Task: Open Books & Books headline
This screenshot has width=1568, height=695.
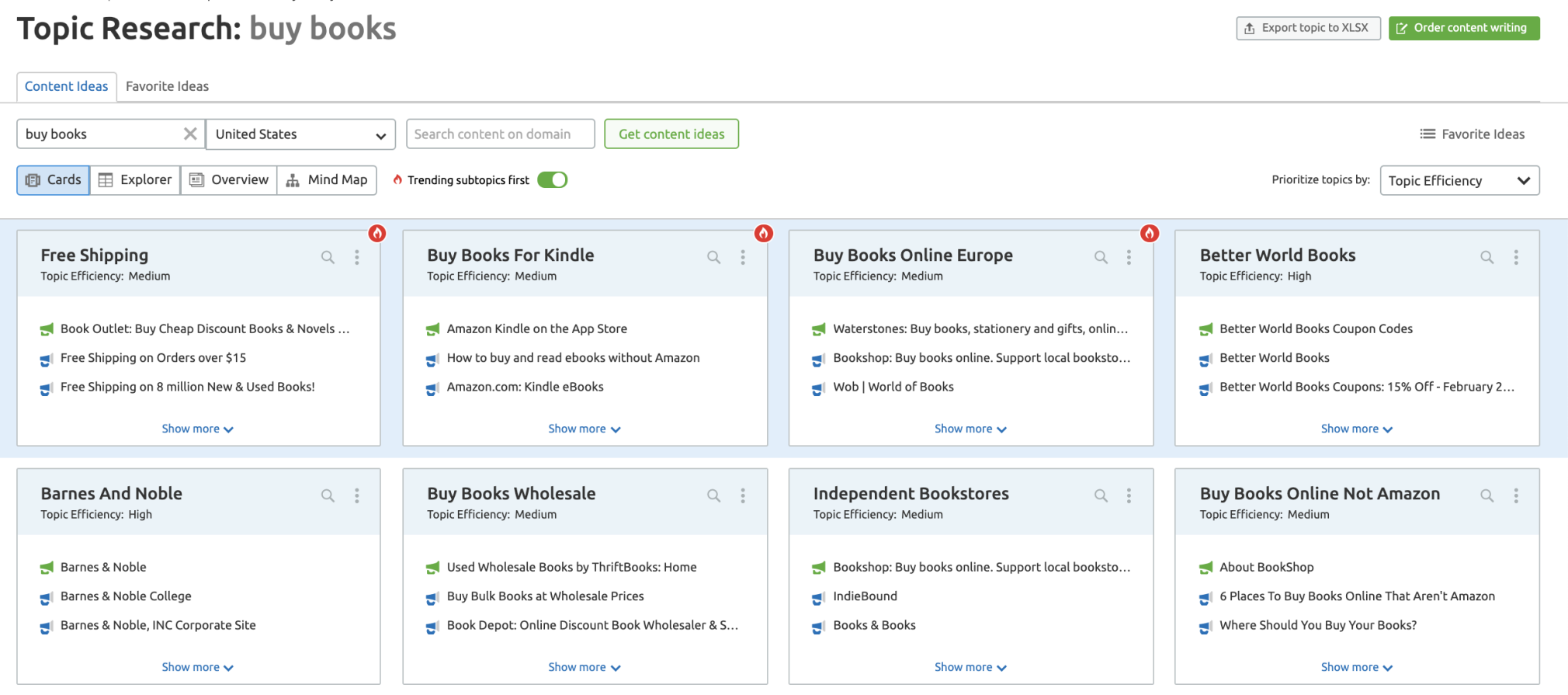Action: 874,625
